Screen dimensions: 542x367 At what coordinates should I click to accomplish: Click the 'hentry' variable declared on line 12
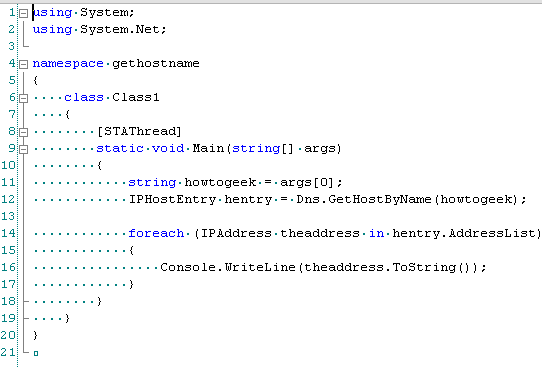[248, 199]
